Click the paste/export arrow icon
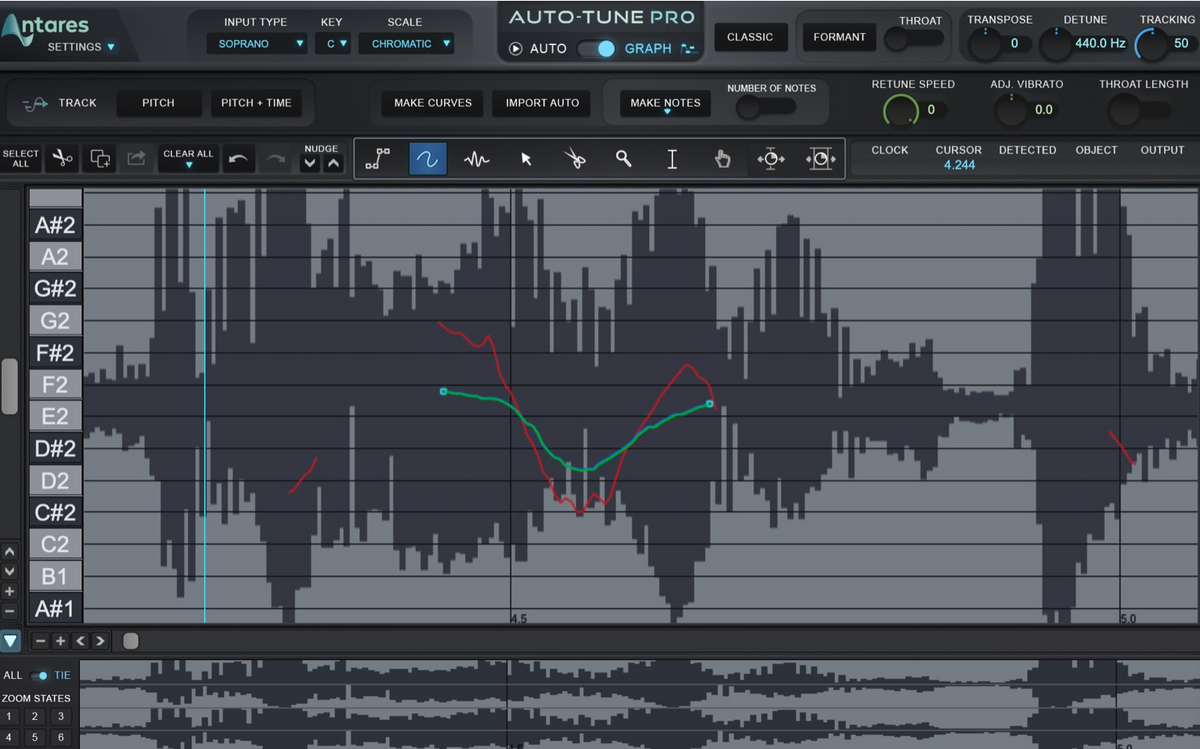The width and height of the screenshot is (1200, 749). [x=136, y=158]
